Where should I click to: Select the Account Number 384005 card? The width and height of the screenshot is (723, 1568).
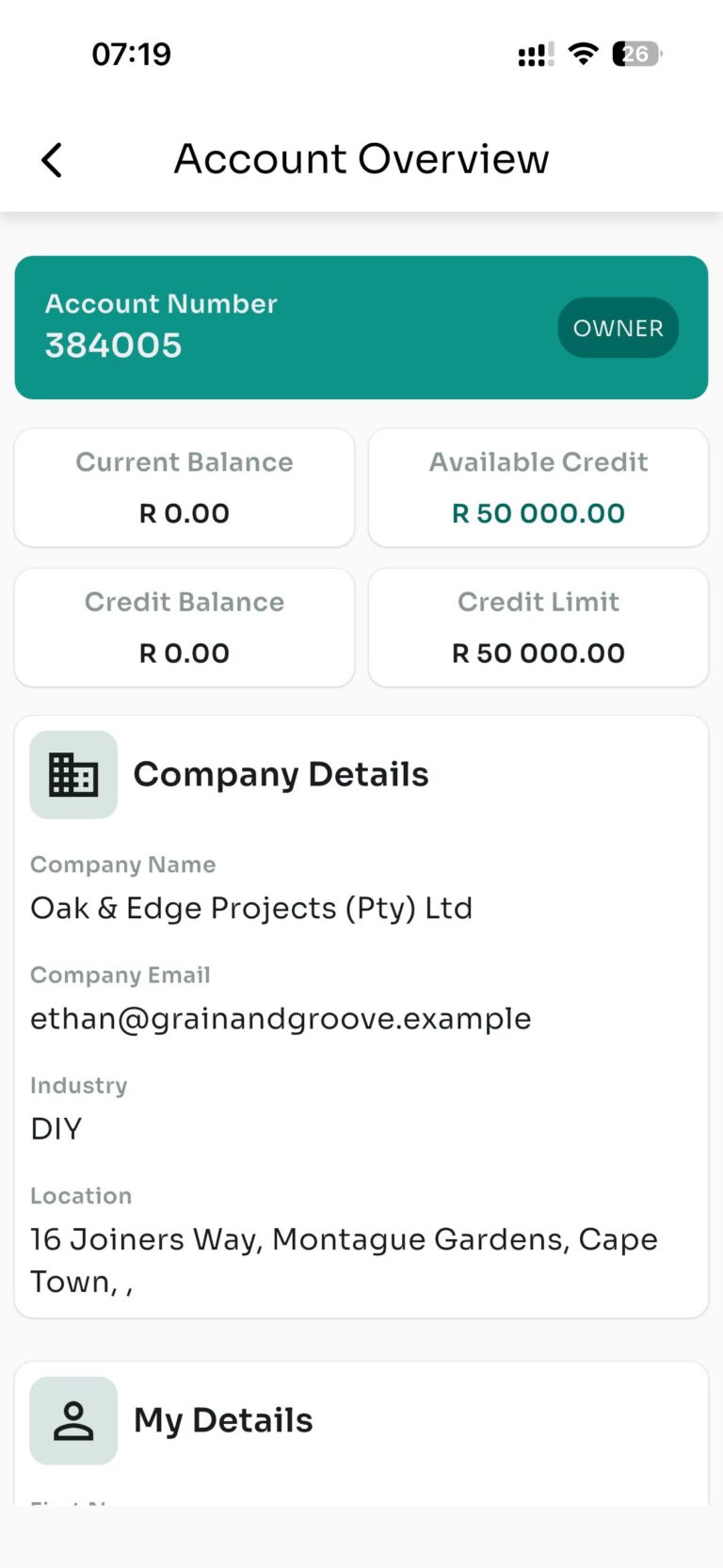click(x=361, y=327)
